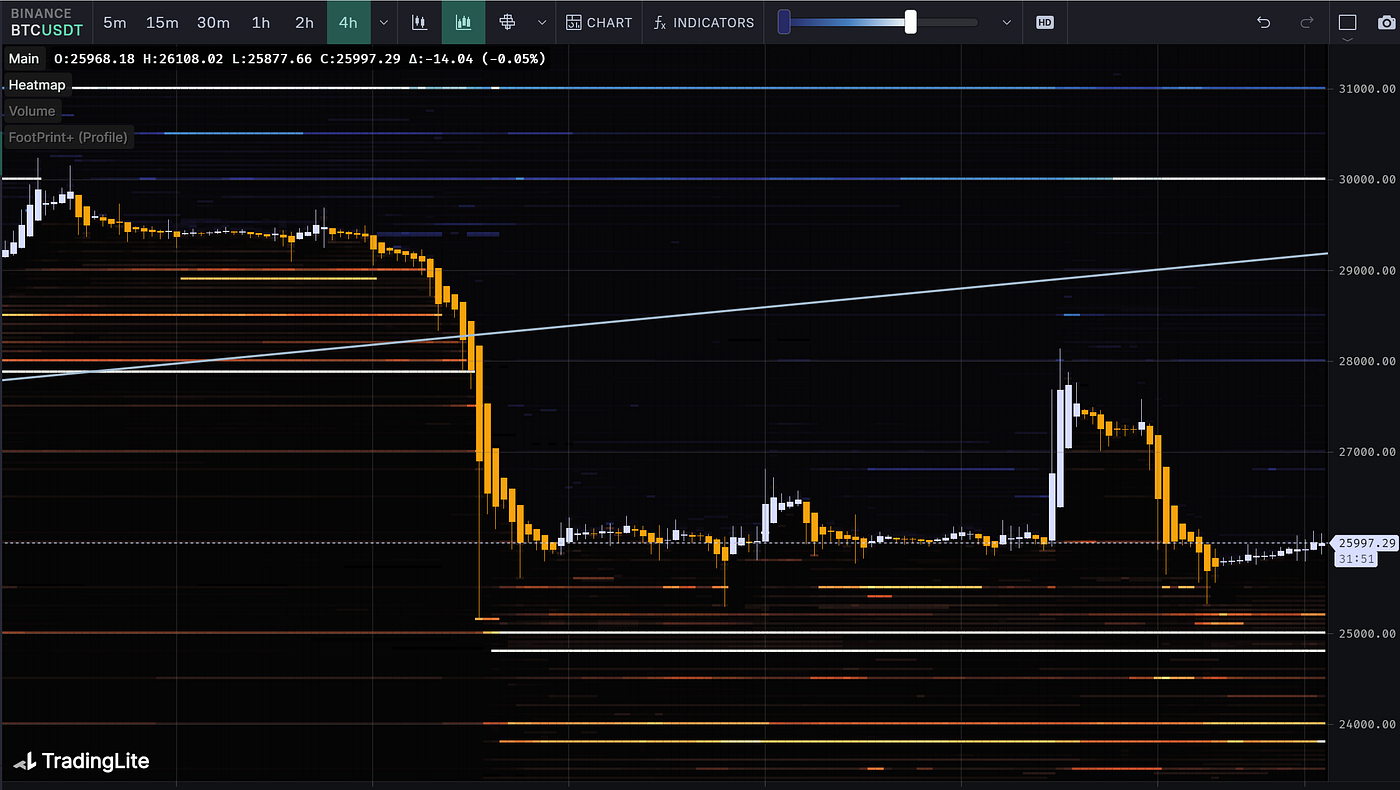Toggle the Volume indicator label
Screen dimensions: 1400x790
coord(32,111)
